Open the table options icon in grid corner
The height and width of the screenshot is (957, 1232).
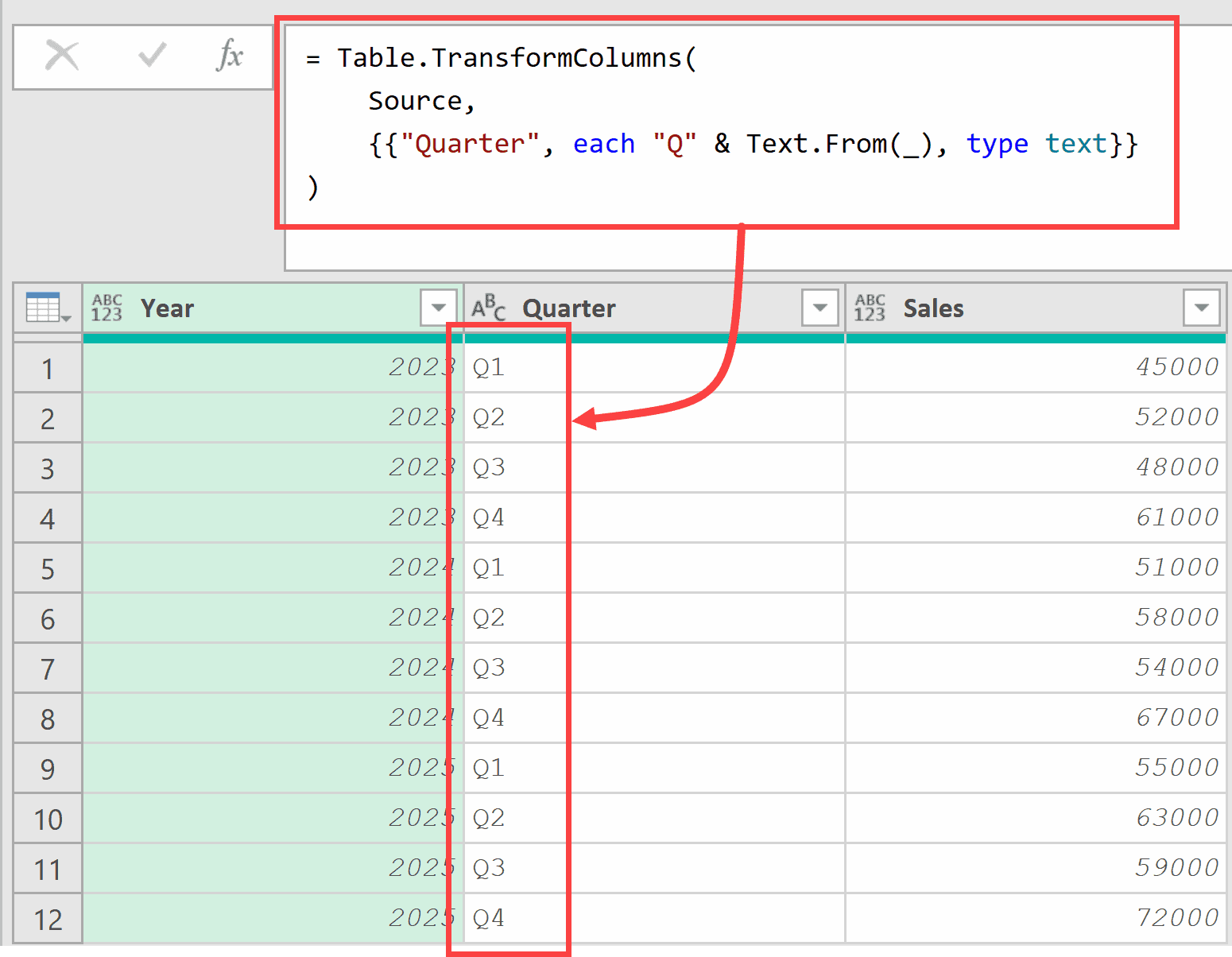pos(48,308)
